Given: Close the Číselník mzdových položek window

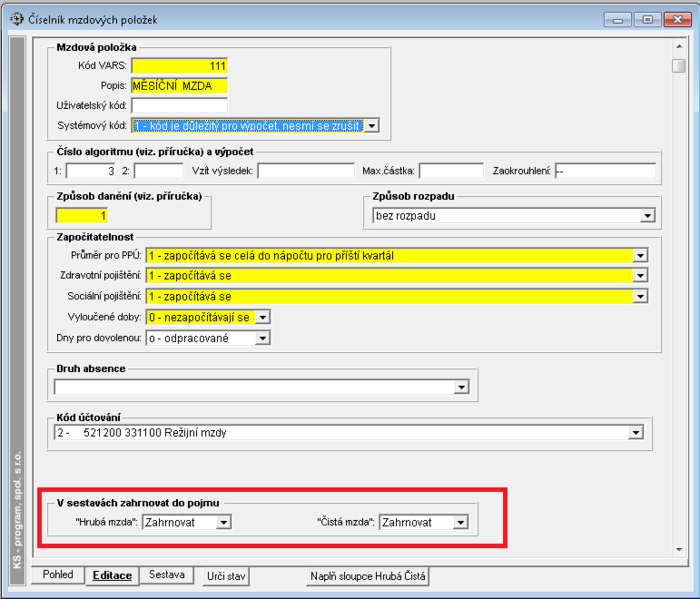Looking at the screenshot, I should coord(677,20).
